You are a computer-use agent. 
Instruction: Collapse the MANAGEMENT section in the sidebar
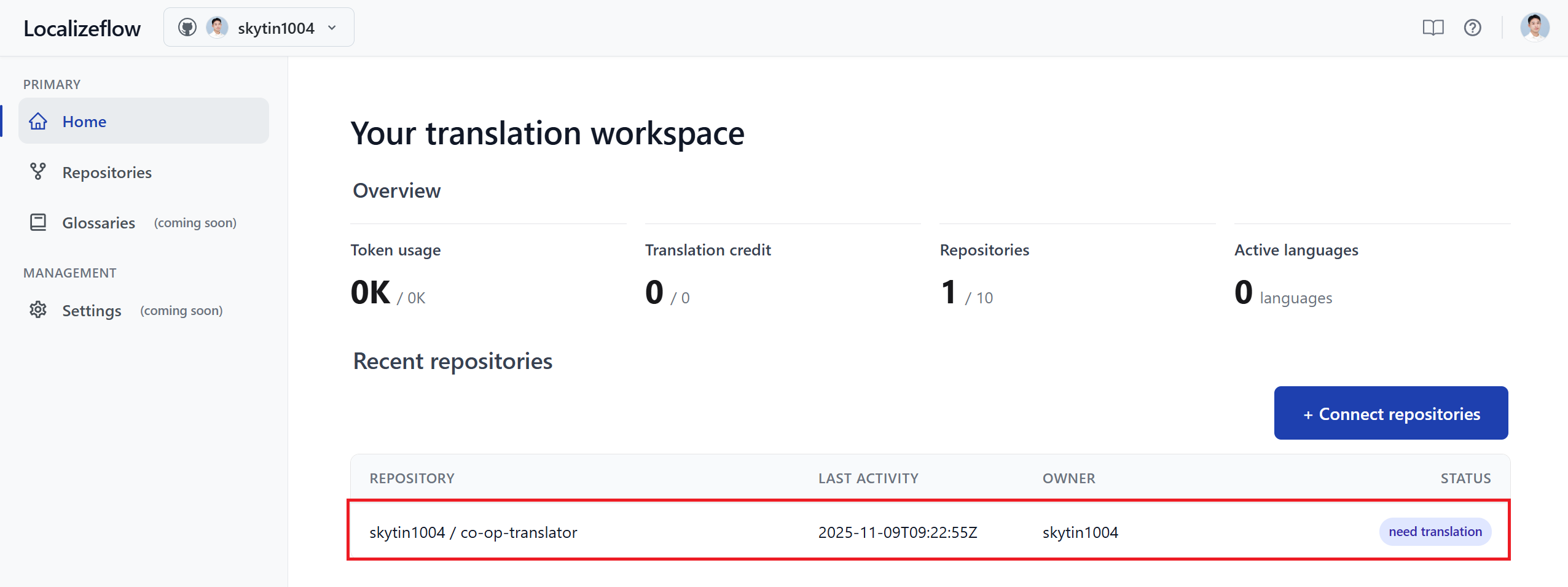pyautogui.click(x=69, y=273)
